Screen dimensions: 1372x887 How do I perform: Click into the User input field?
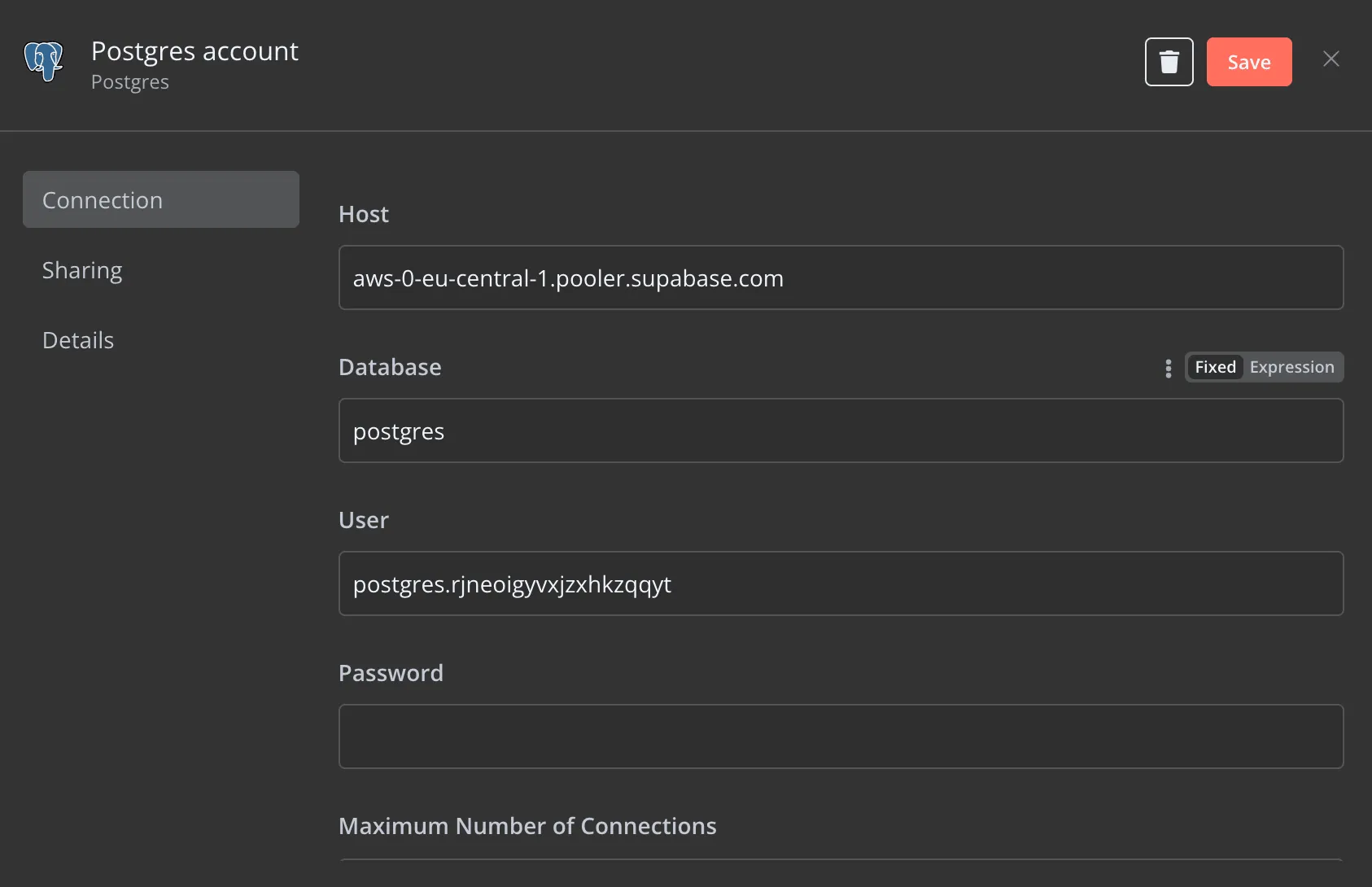tap(840, 584)
